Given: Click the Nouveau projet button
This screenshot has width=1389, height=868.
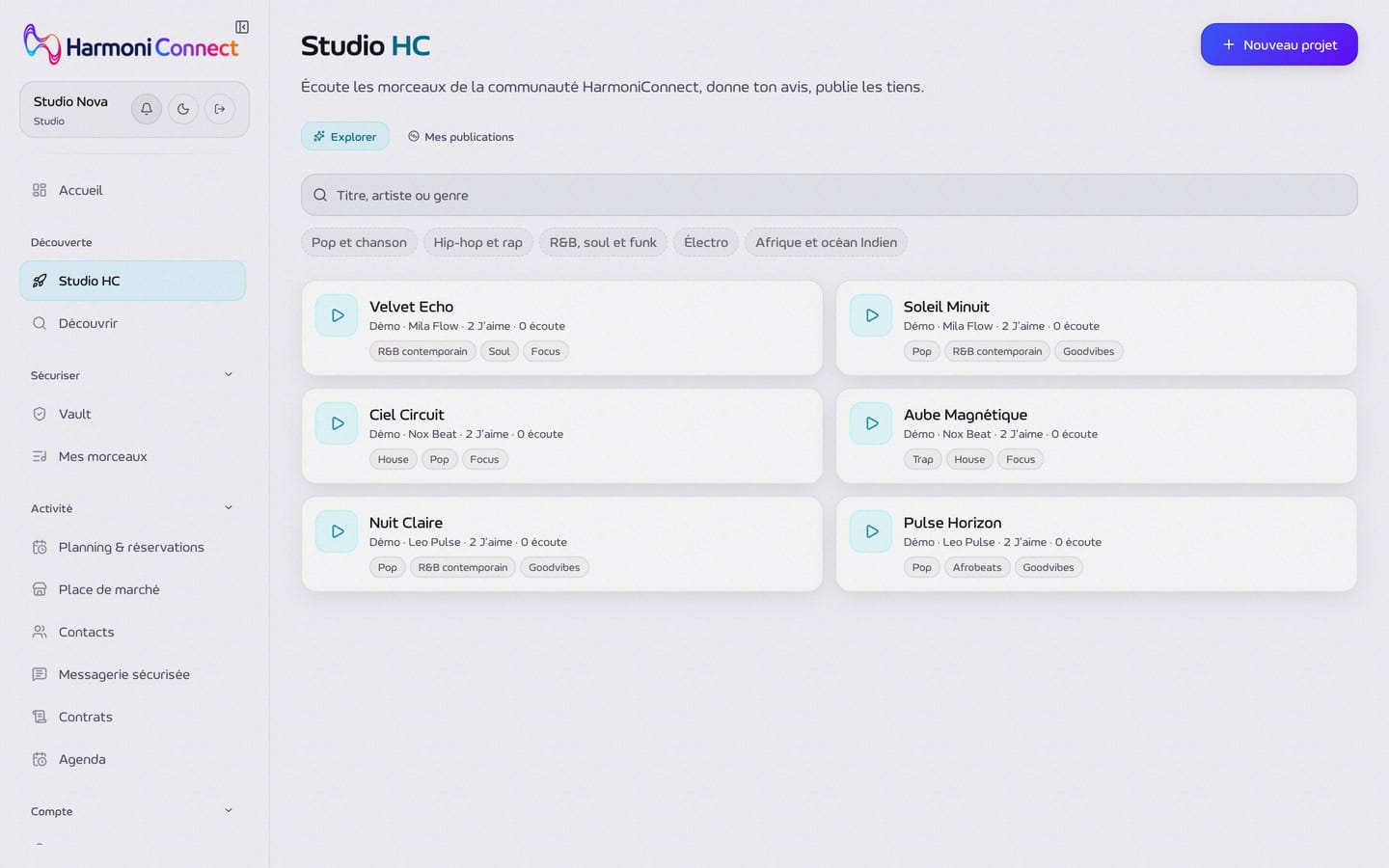Looking at the screenshot, I should tap(1279, 44).
